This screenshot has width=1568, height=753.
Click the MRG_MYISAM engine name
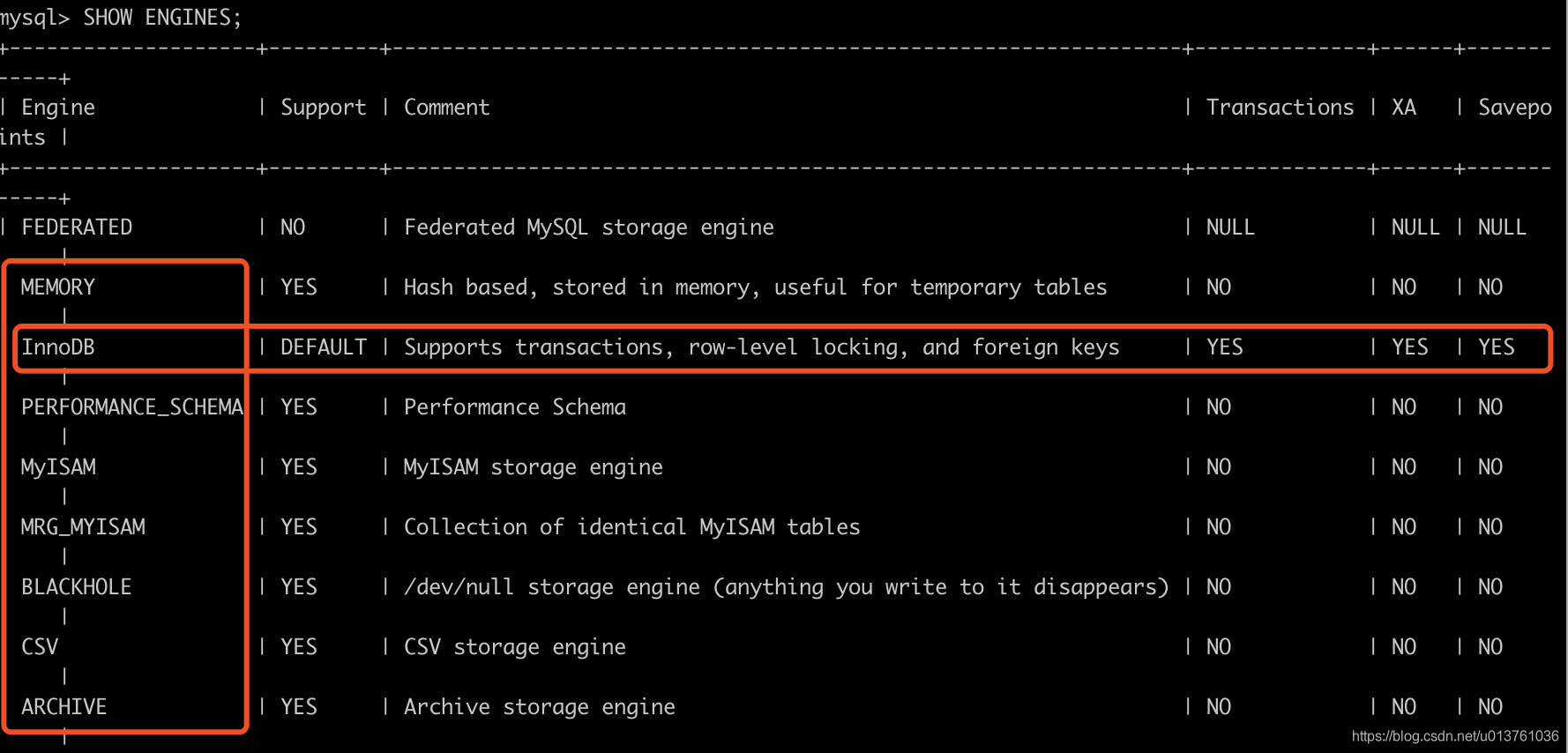pos(83,527)
